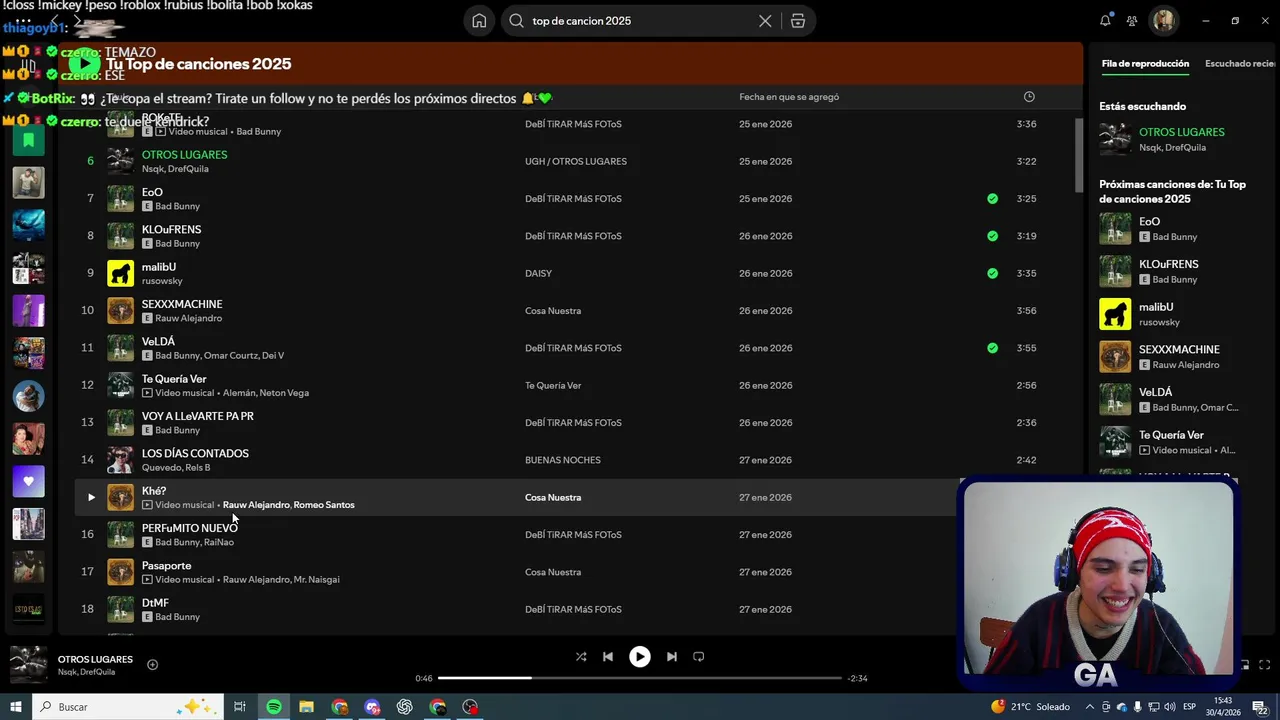
Task: Select the Pasaporte track title
Action: click(166, 566)
